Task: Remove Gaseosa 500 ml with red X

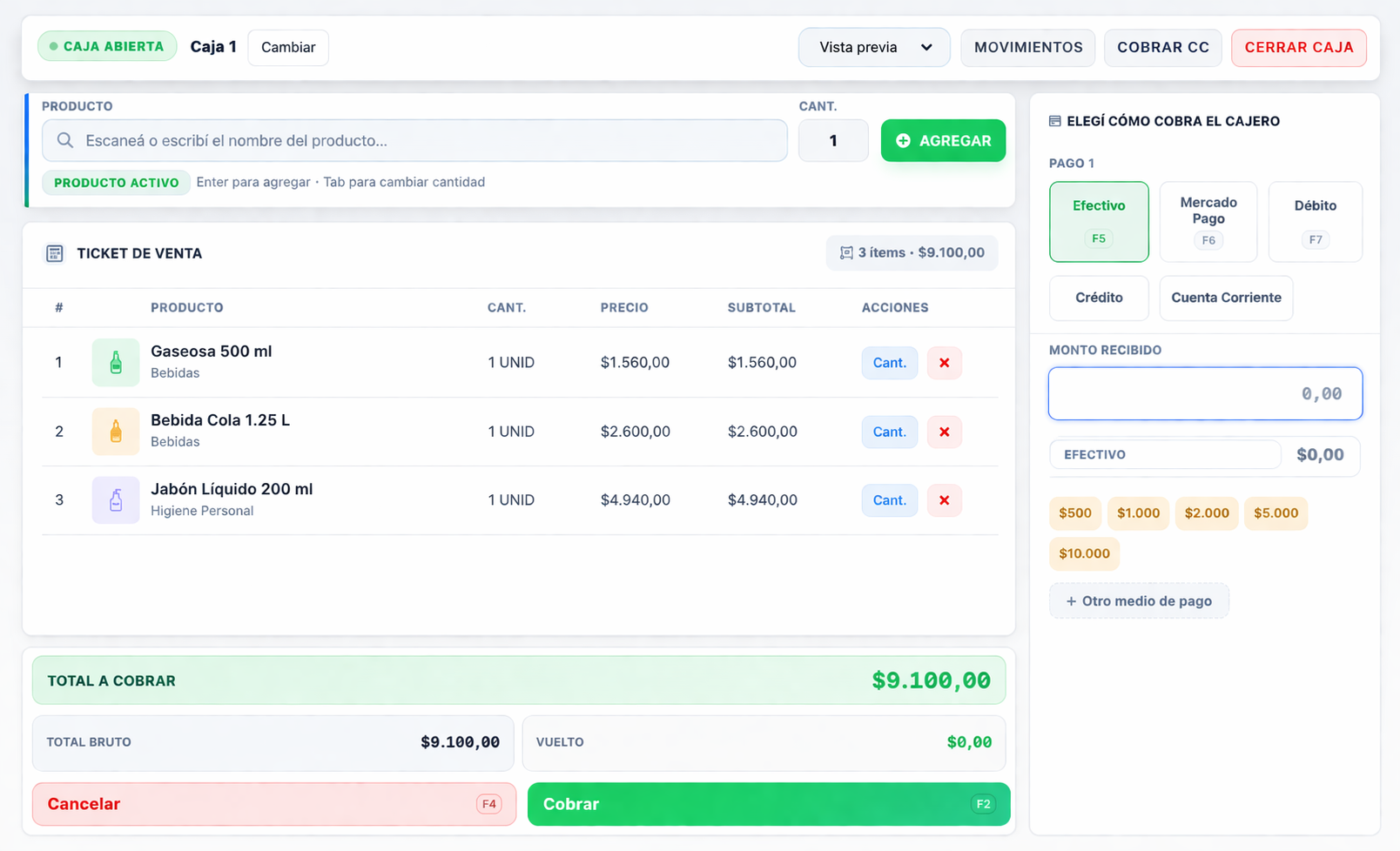Action: (944, 363)
